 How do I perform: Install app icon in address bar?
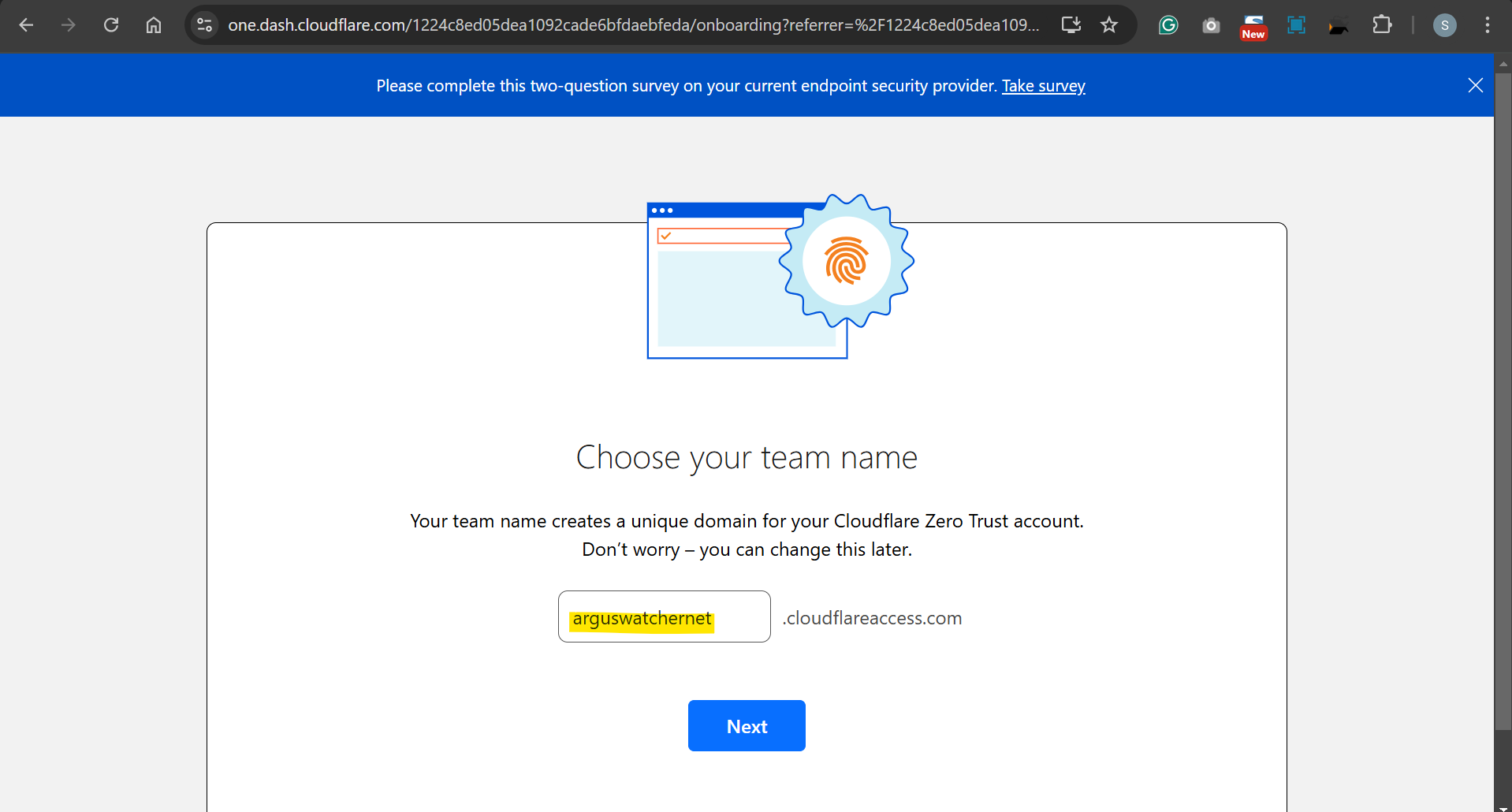tap(1071, 25)
